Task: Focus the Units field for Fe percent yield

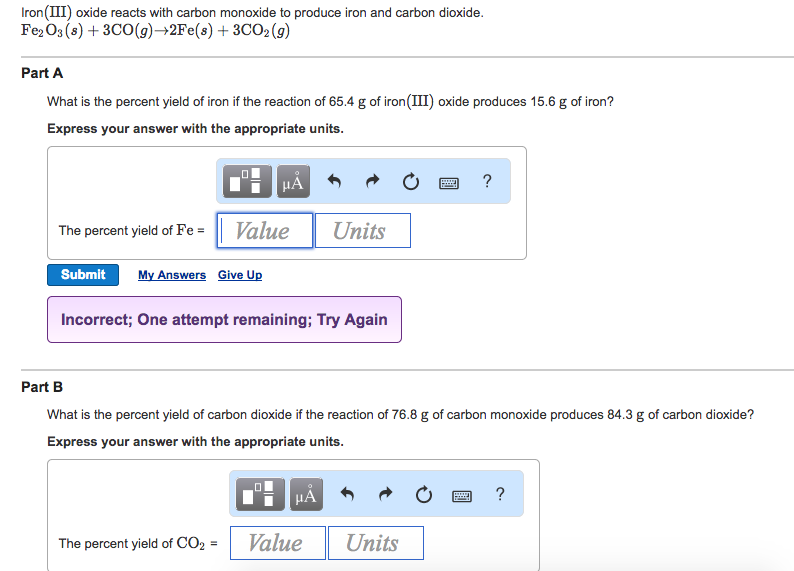Action: tap(362, 231)
